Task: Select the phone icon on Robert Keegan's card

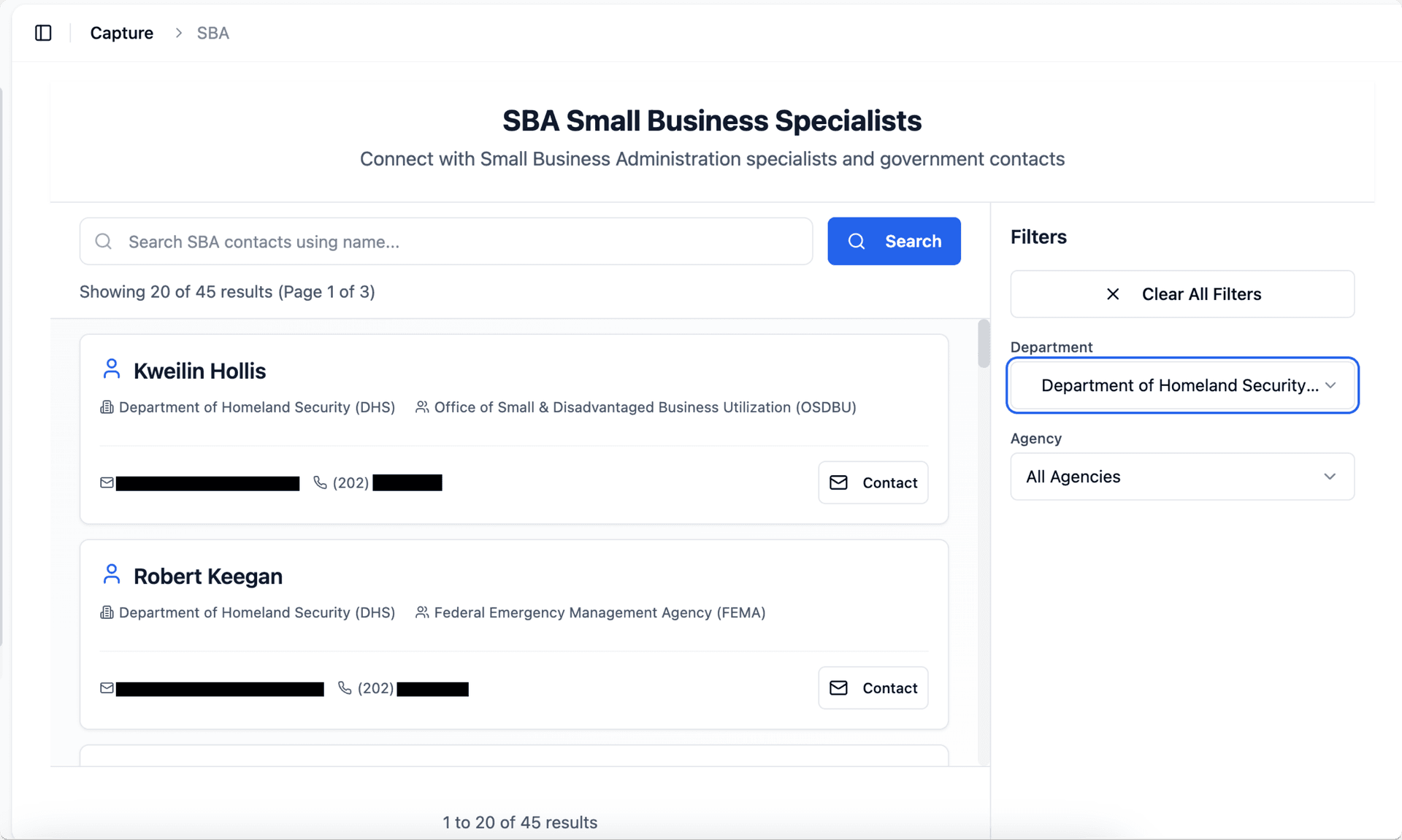Action: point(345,688)
